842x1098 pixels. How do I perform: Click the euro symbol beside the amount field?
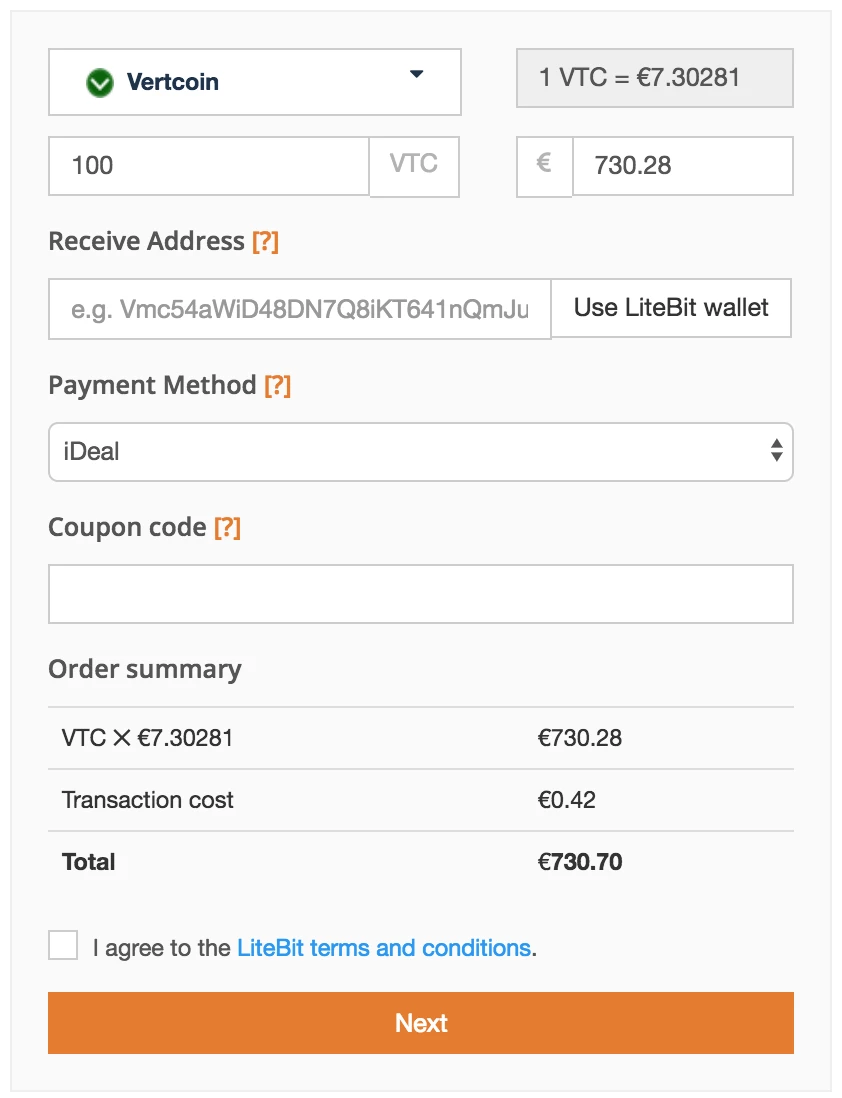point(544,166)
